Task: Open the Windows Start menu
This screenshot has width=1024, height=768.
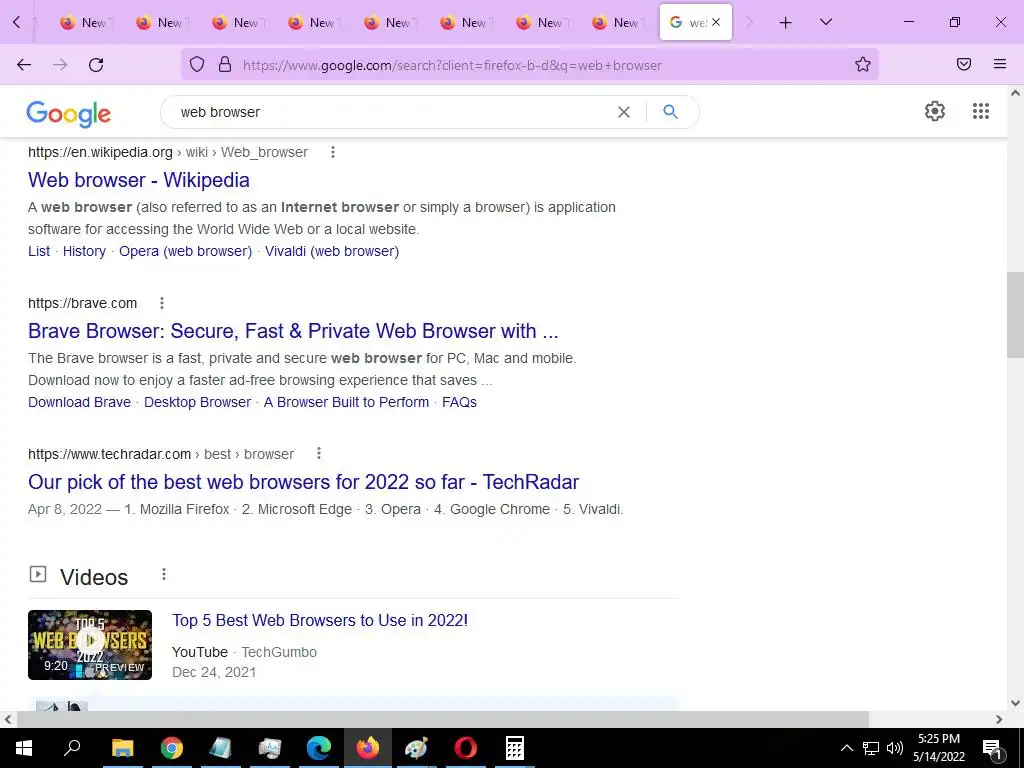Action: (x=24, y=748)
